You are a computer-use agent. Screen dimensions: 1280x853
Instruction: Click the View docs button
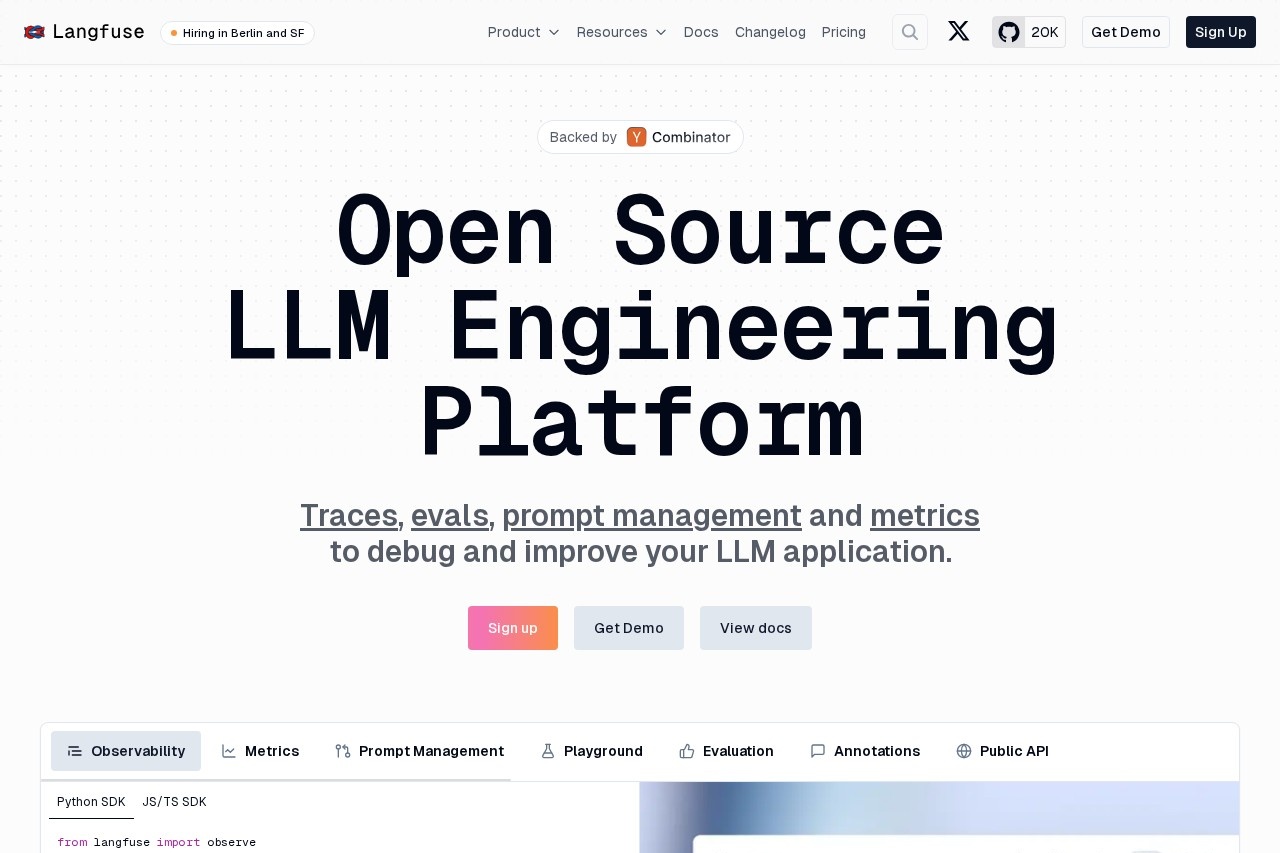click(755, 628)
